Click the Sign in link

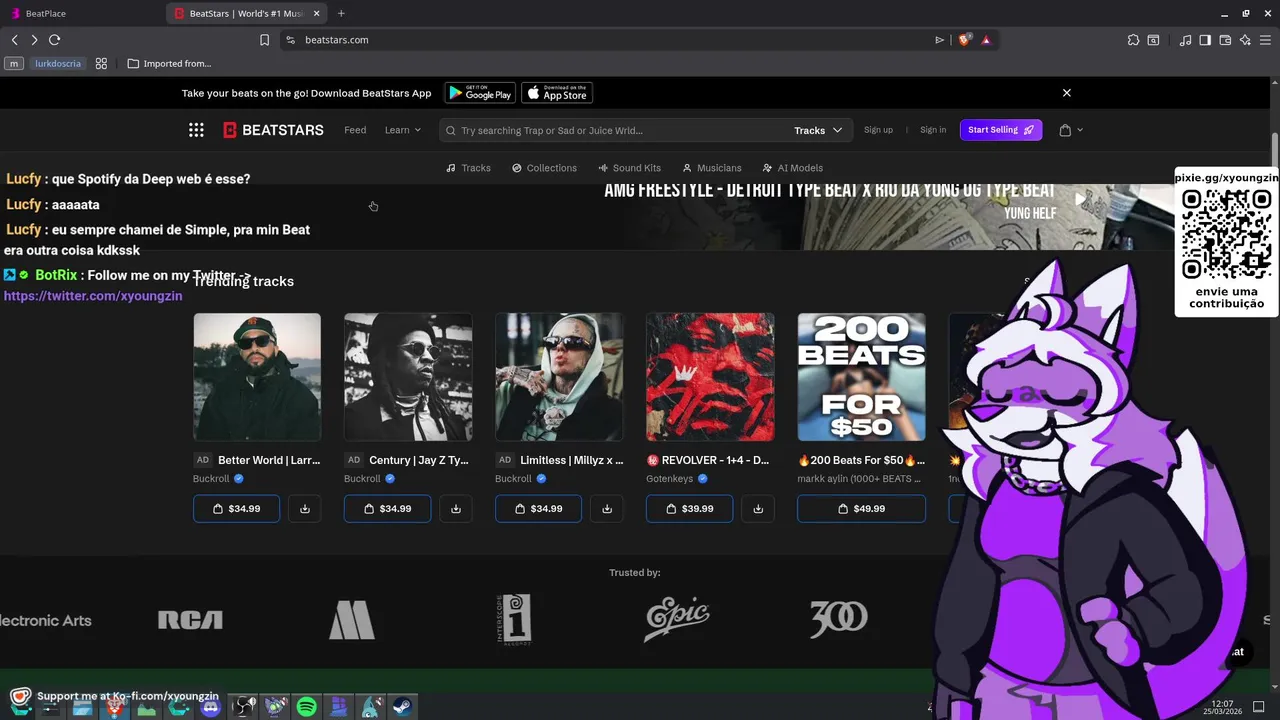[x=933, y=130]
